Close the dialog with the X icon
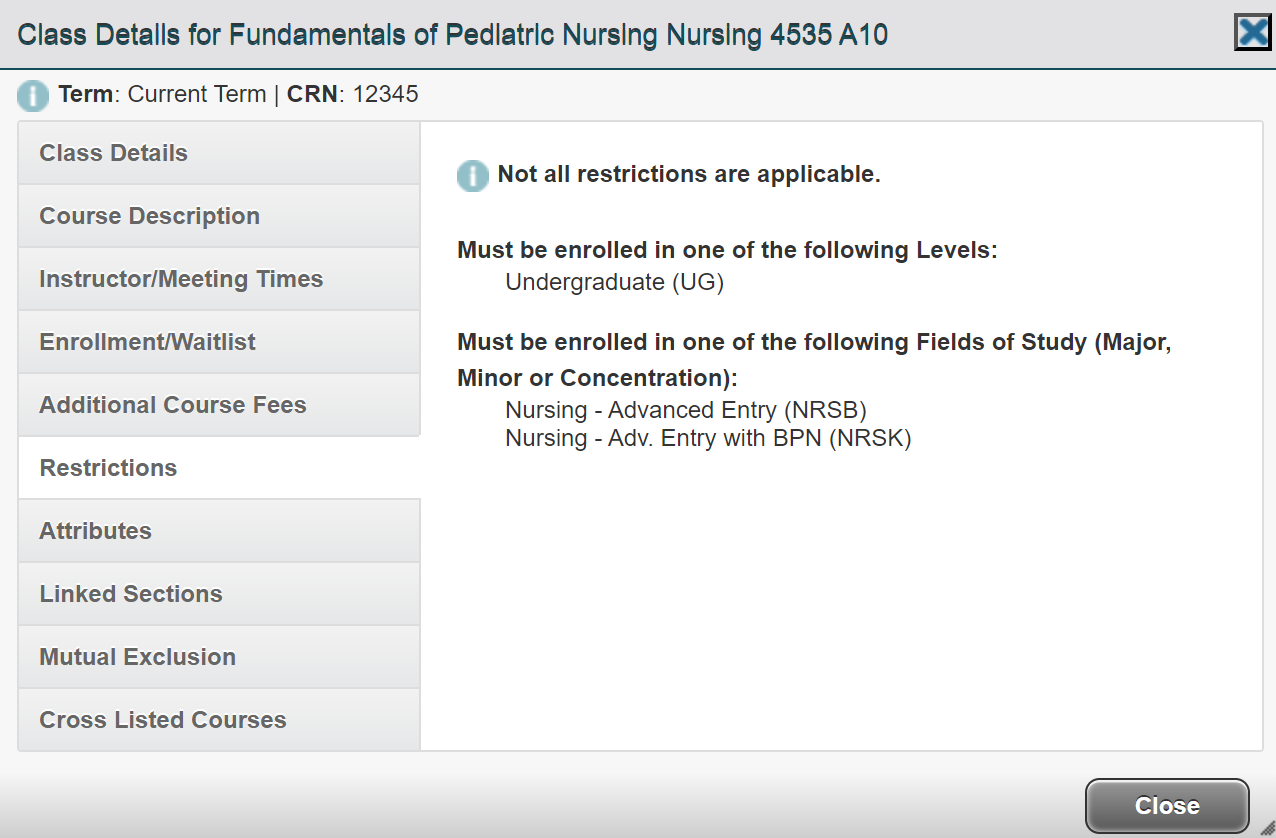This screenshot has height=838, width=1276. [x=1253, y=33]
